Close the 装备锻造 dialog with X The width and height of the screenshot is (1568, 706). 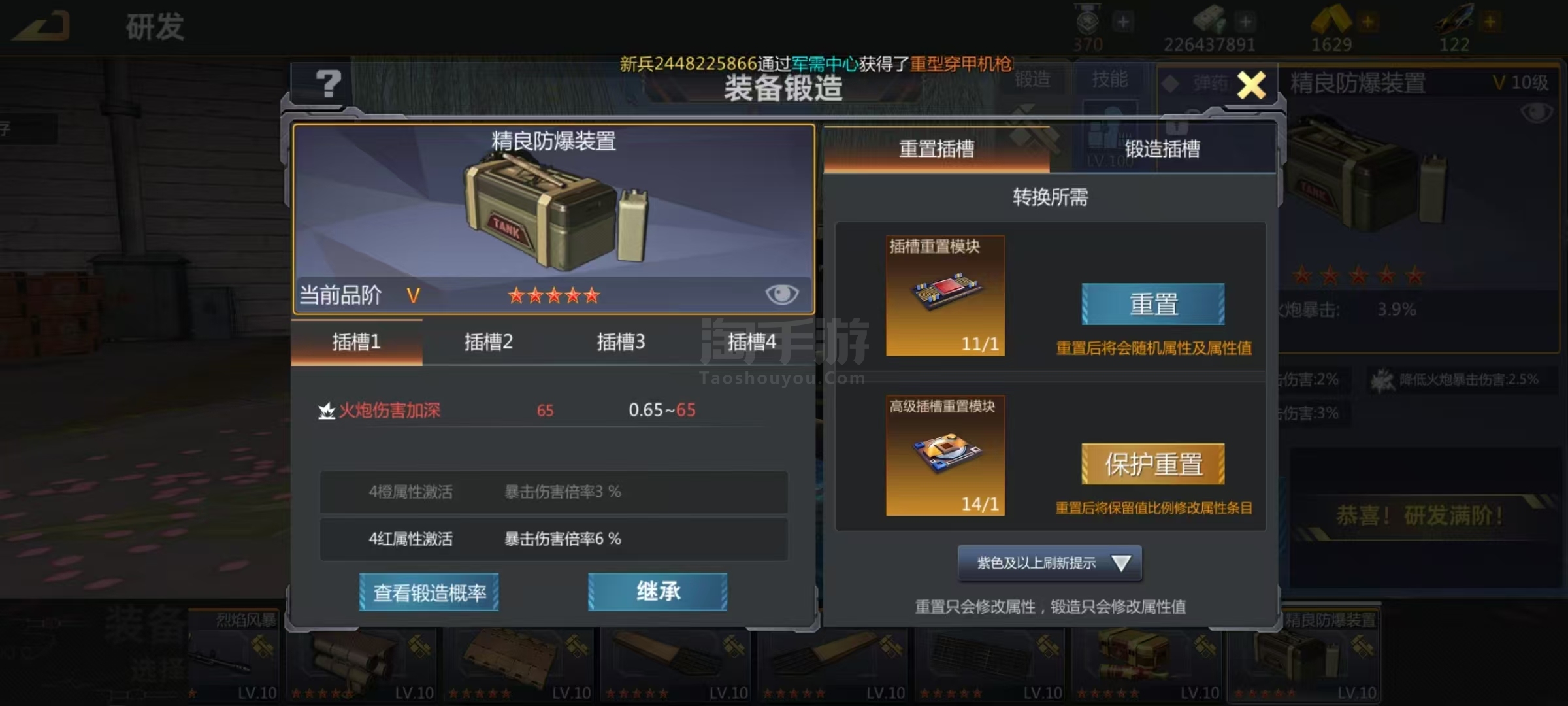point(1250,86)
